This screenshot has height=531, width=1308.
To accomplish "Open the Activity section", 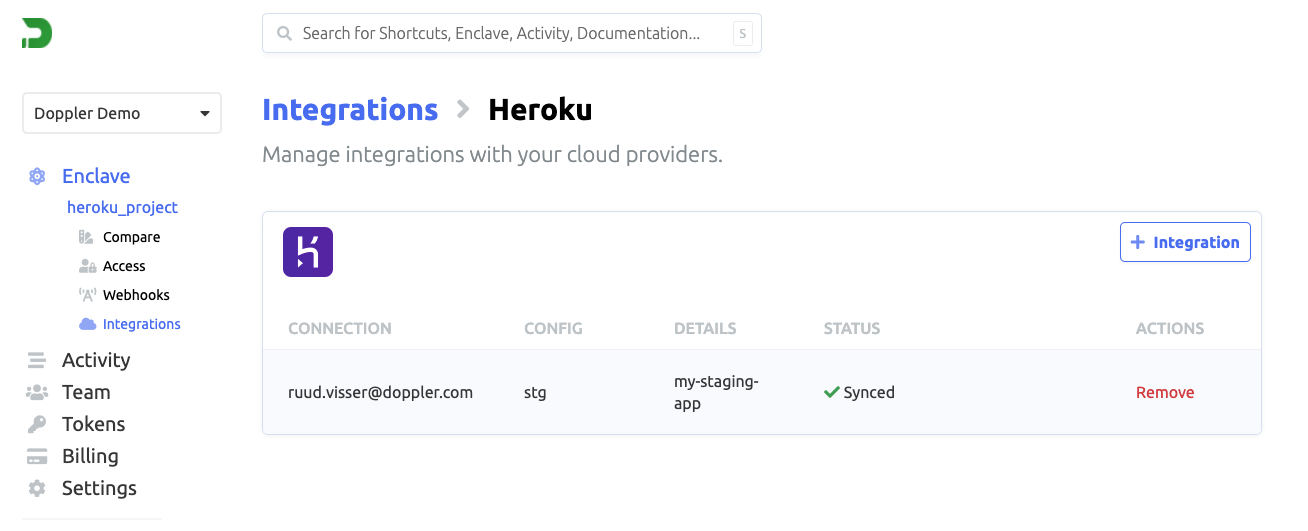I will 96,360.
